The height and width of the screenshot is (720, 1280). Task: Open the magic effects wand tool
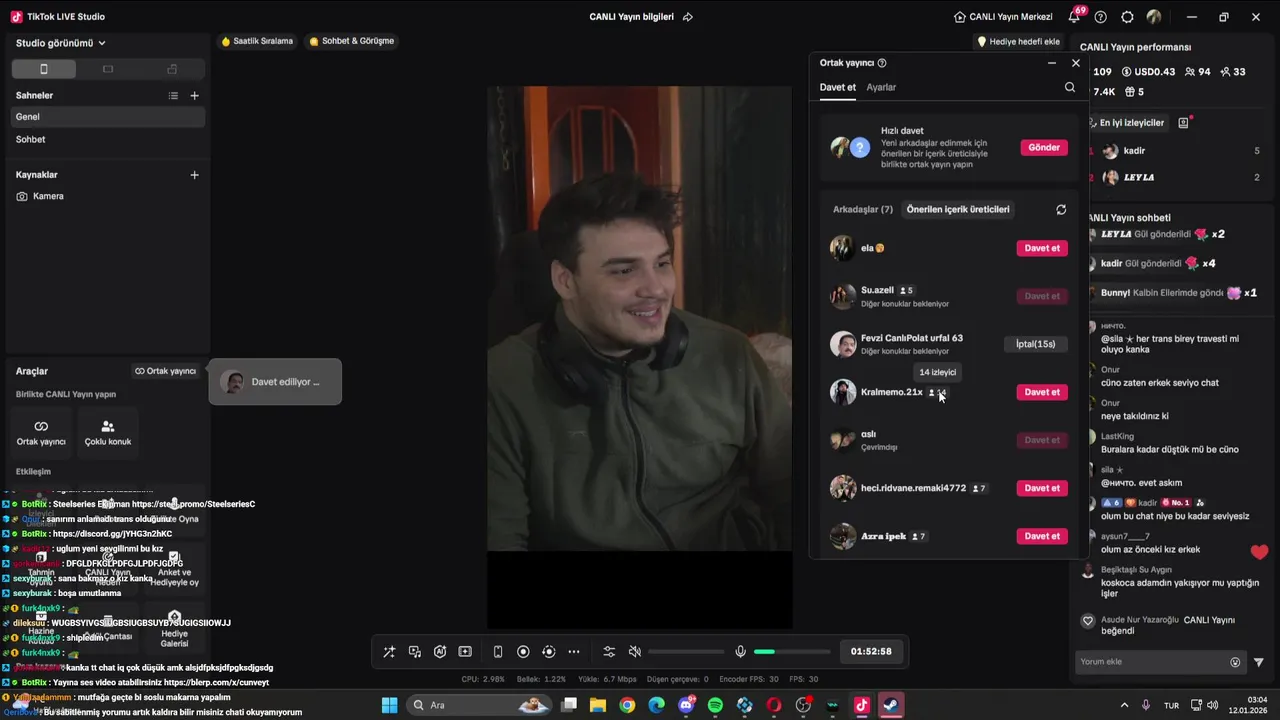coord(389,652)
